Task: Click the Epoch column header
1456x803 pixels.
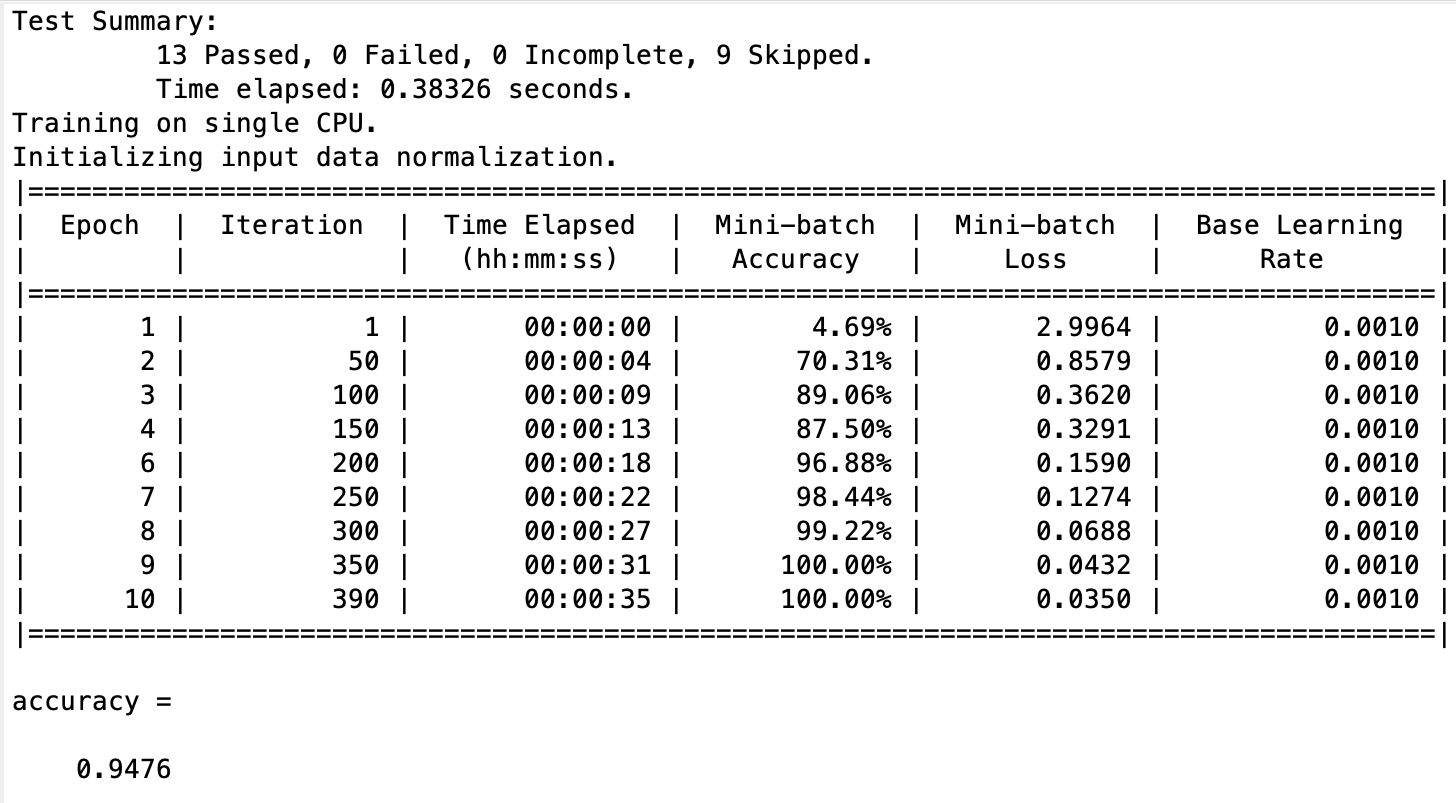Action: tap(99, 226)
